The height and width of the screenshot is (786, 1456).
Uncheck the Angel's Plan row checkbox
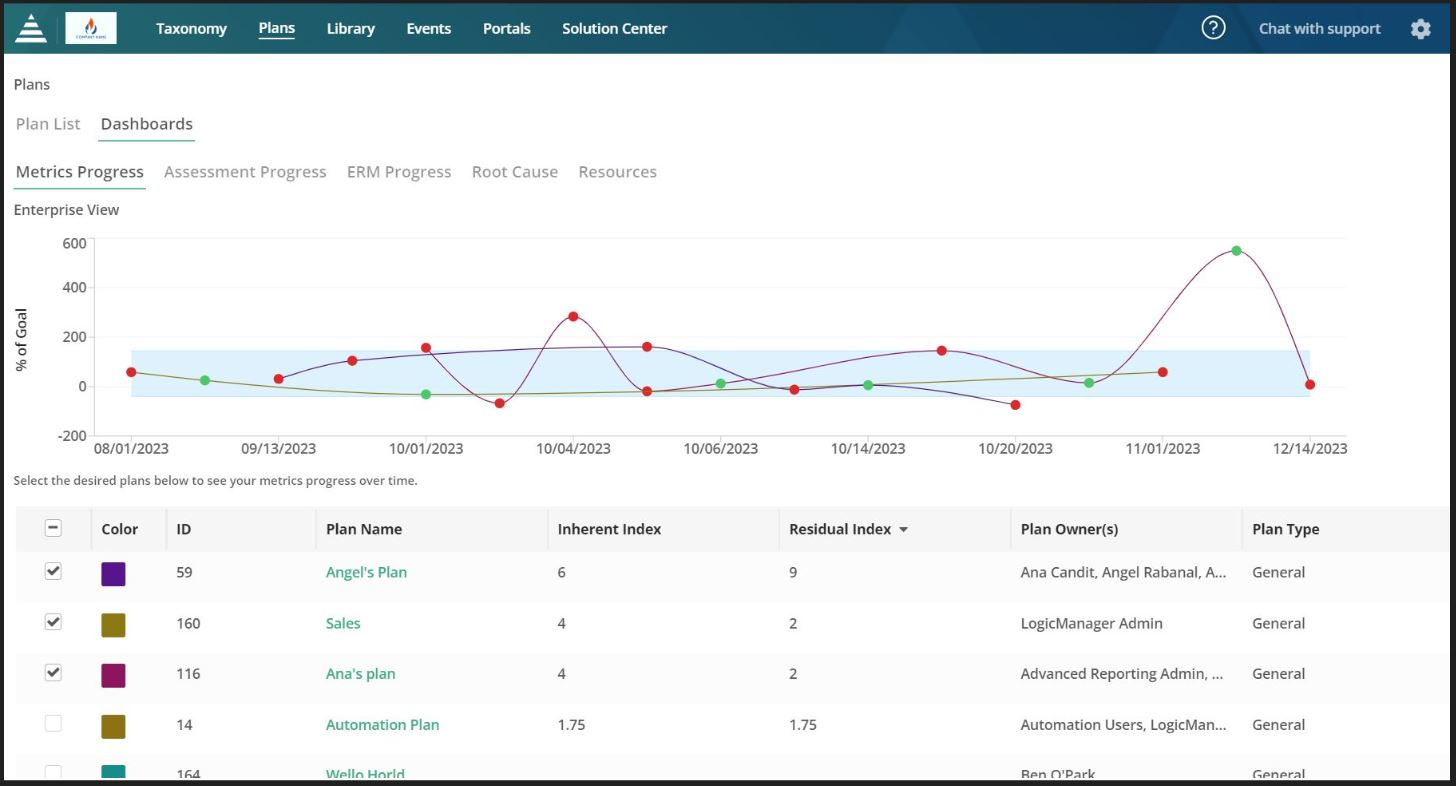53,571
